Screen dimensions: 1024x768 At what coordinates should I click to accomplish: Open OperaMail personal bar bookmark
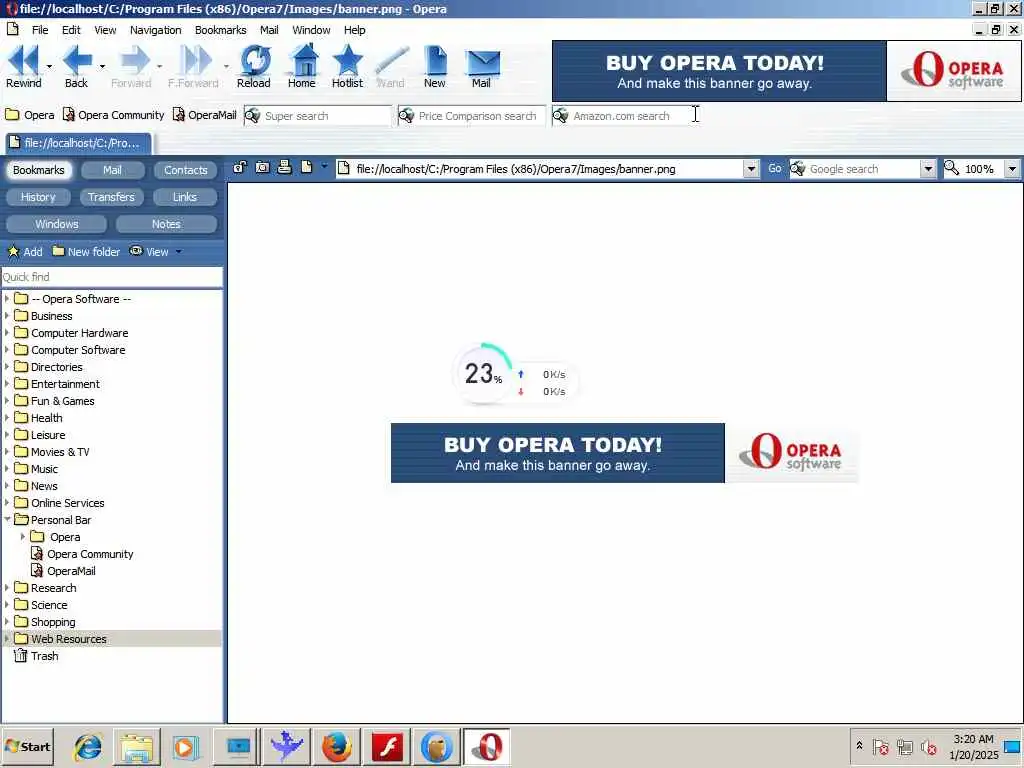tap(204, 115)
